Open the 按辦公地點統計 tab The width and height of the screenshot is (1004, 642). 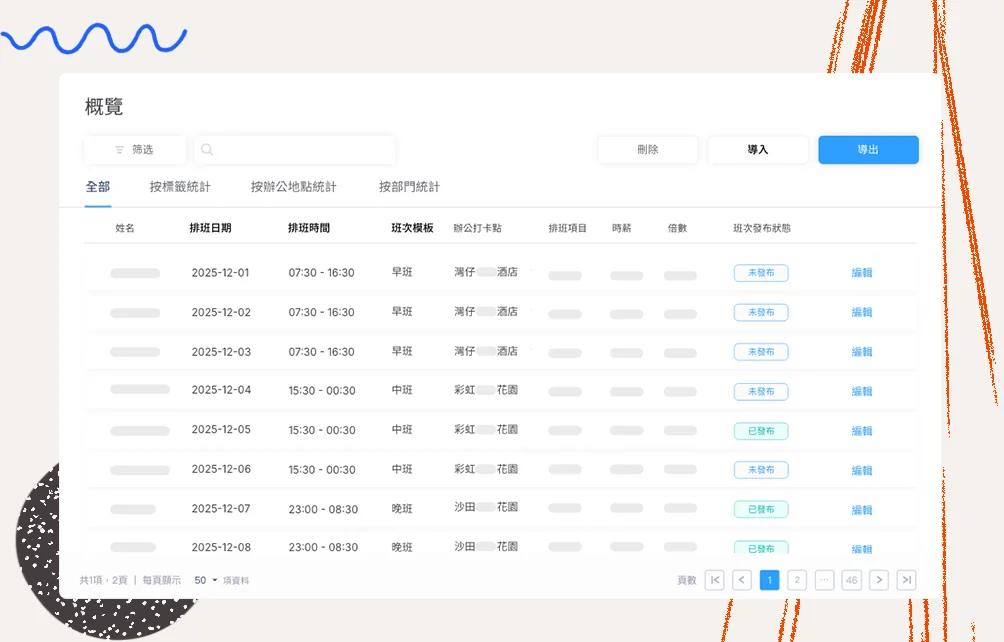tap(293, 187)
